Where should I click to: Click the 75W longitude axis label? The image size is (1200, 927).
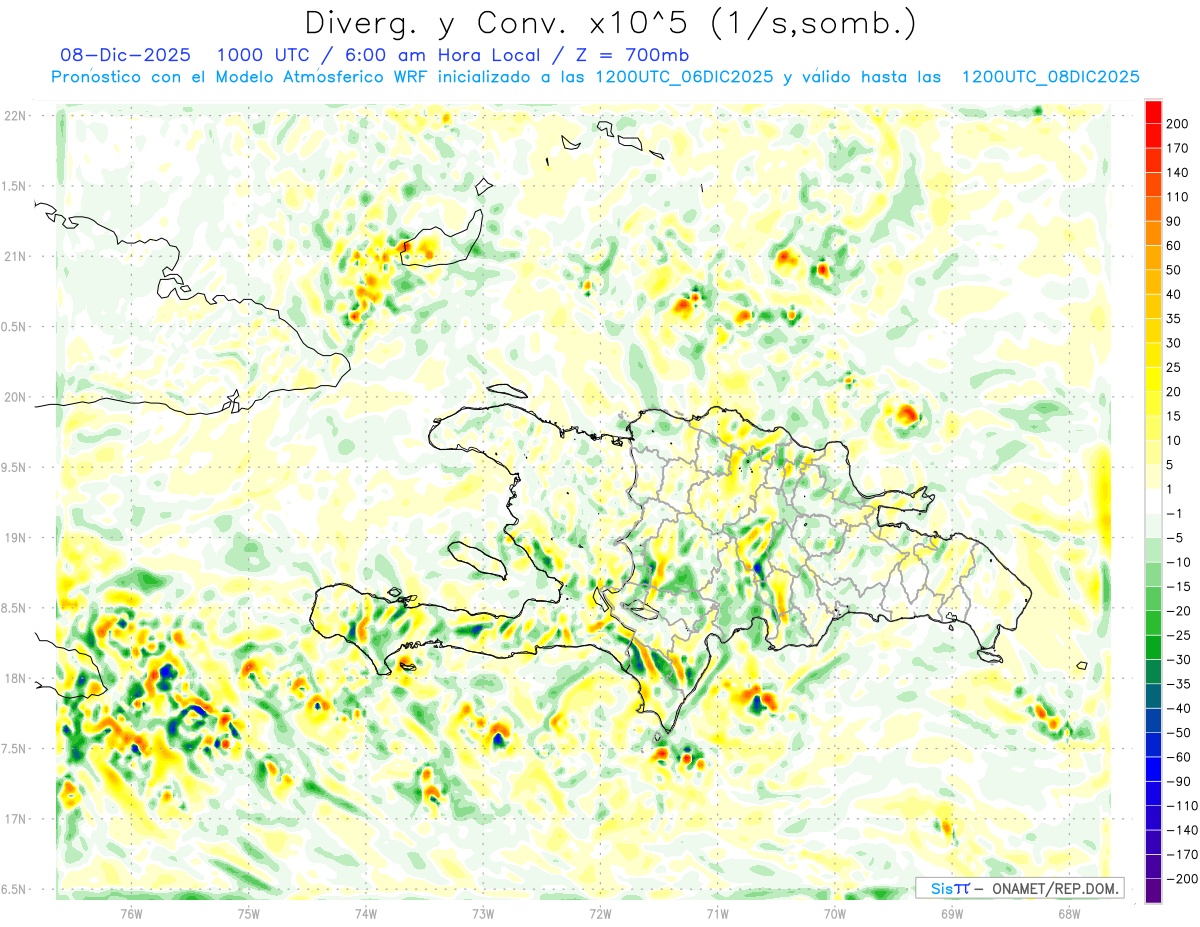pyautogui.click(x=249, y=913)
